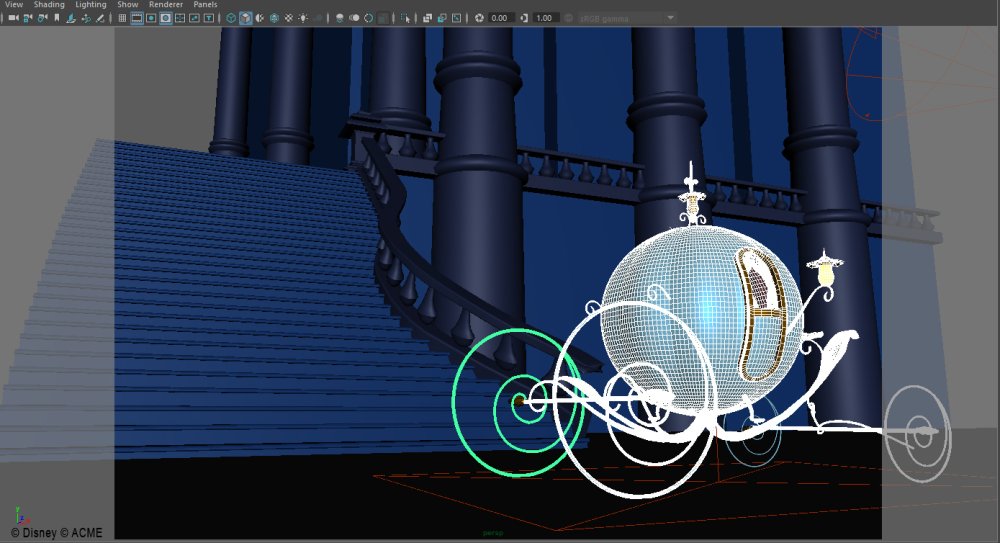Click the Gamma icon
The width and height of the screenshot is (1000, 543).
point(524,18)
